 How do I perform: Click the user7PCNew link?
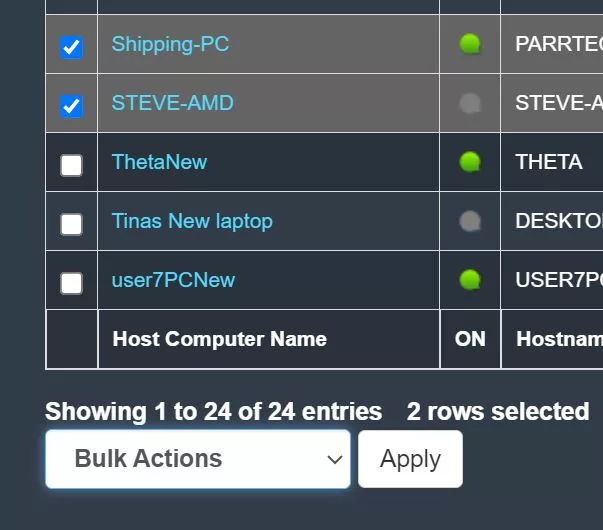point(173,280)
